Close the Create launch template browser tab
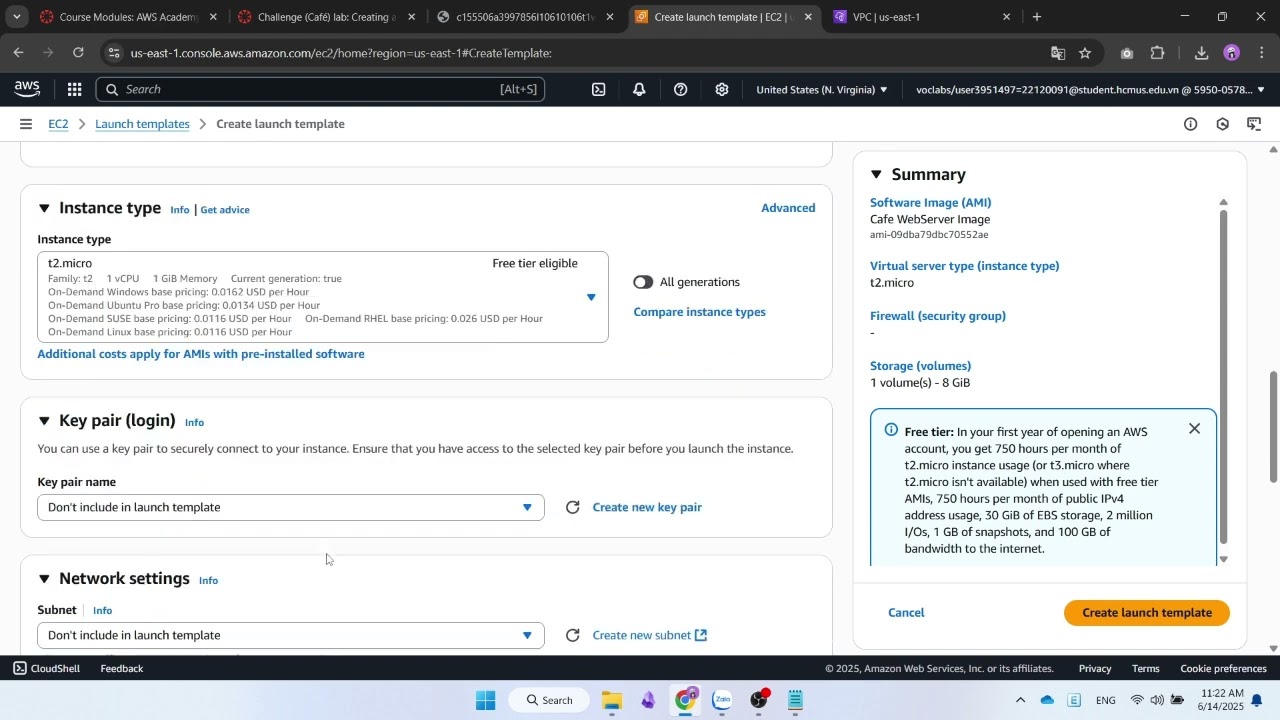This screenshot has height=720, width=1280. coord(808,17)
